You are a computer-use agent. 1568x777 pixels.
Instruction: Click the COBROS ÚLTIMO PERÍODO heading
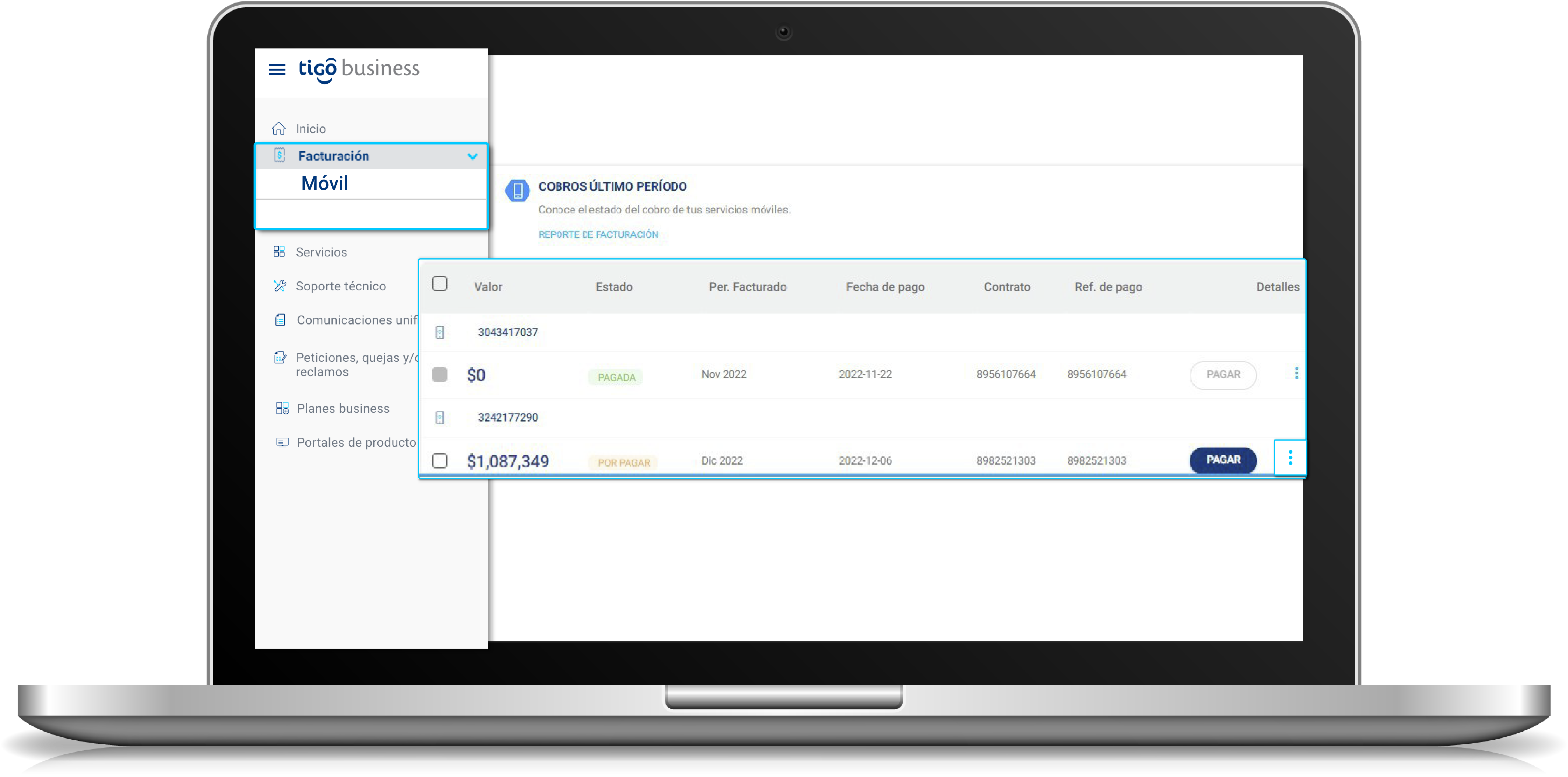[x=612, y=186]
